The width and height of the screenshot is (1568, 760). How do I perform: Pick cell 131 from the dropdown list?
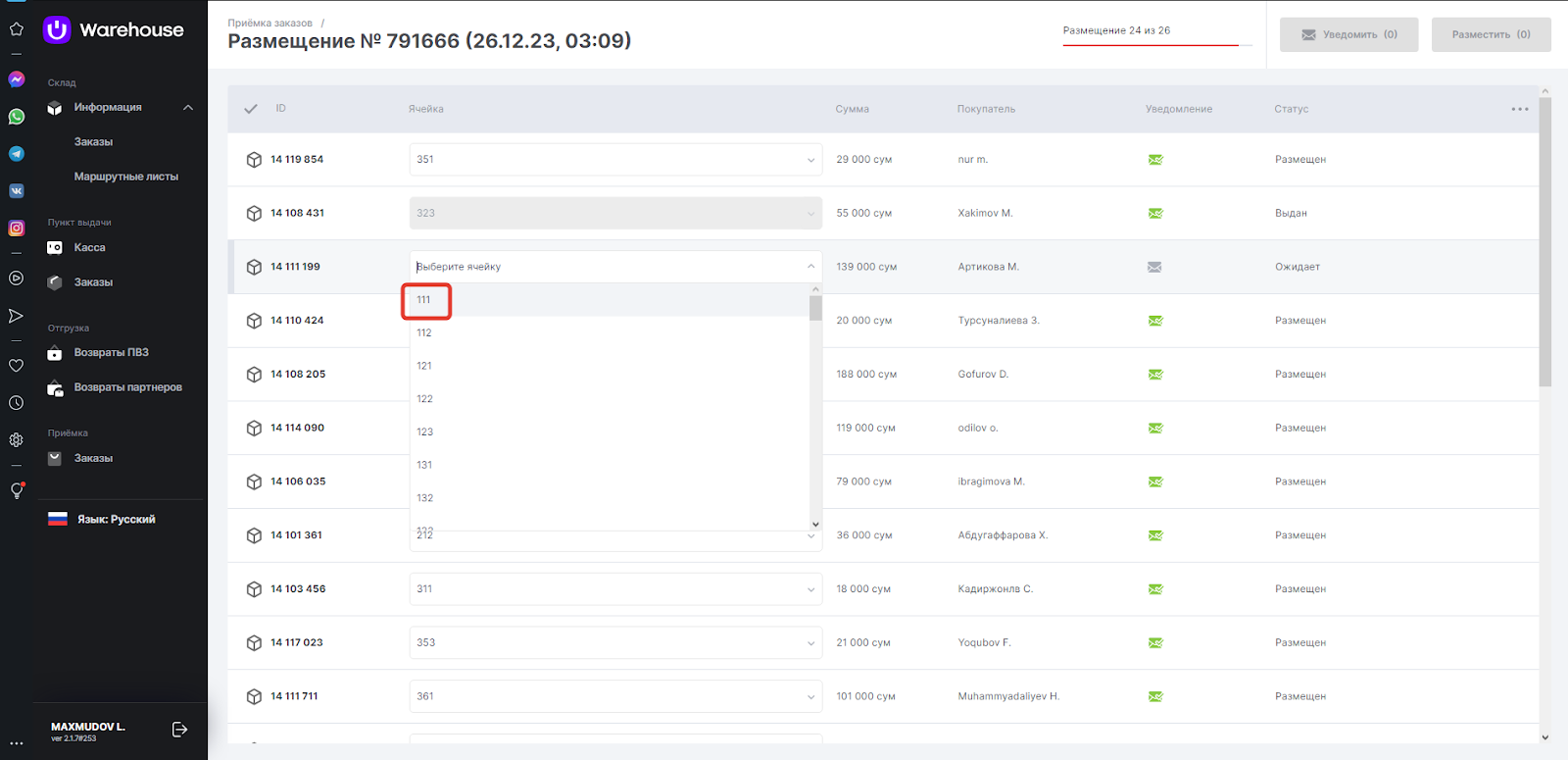pyautogui.click(x=610, y=465)
